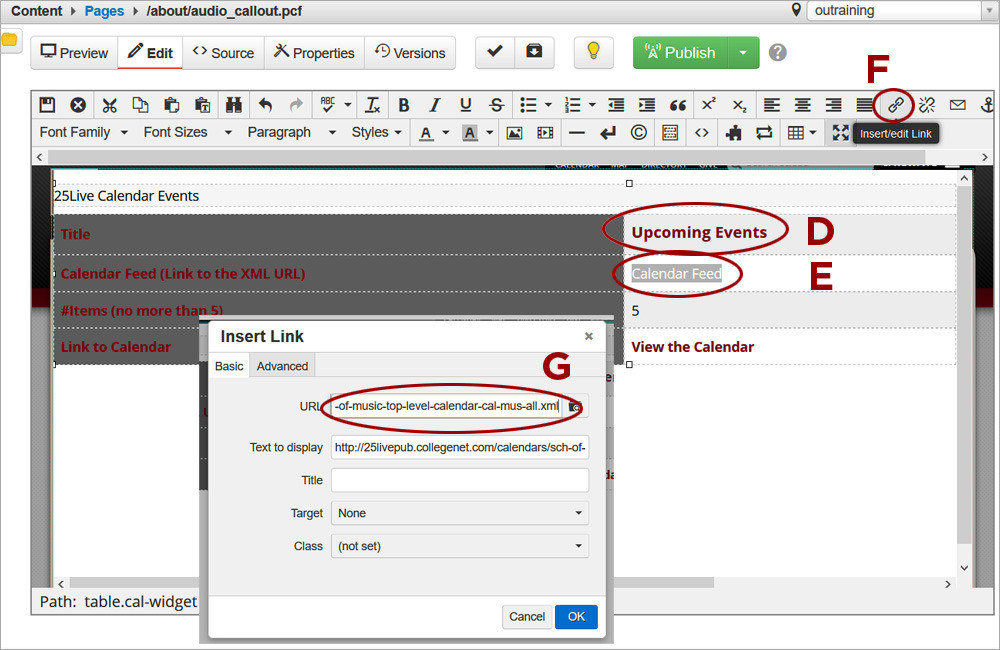Click the Horizontal line icon
The width and height of the screenshot is (1000, 650).
(x=577, y=133)
